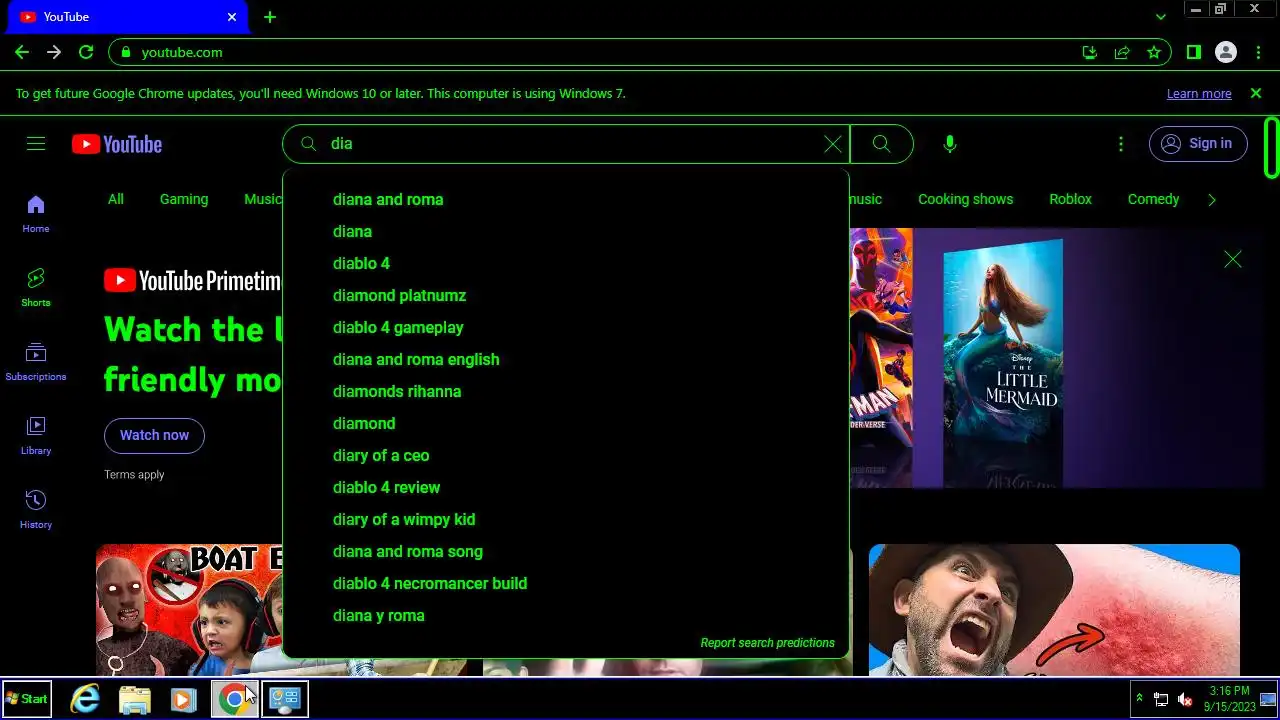The width and height of the screenshot is (1280, 720).
Task: Choose suggestion 'diablo 4 gameplay'
Action: (x=566, y=327)
